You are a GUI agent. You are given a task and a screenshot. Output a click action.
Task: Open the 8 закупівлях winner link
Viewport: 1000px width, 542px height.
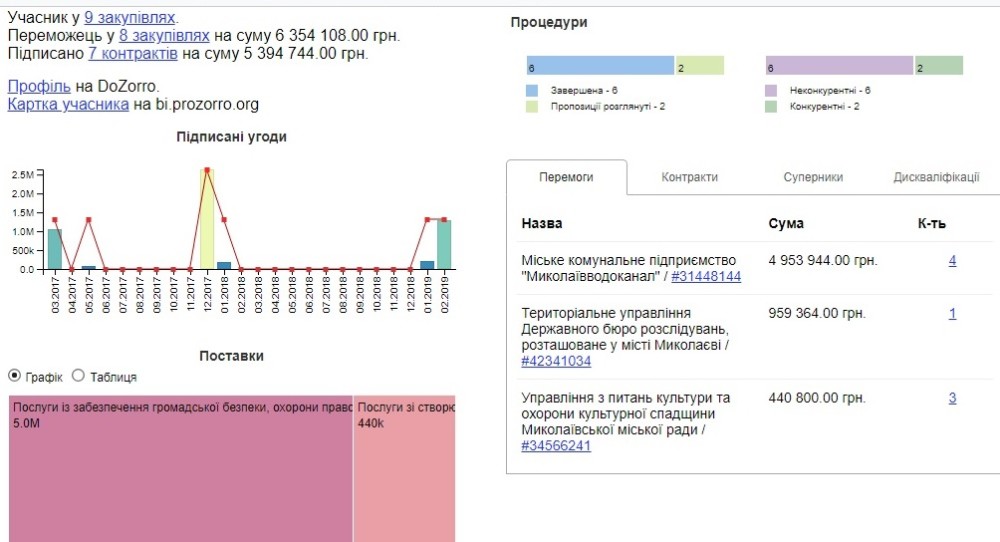pos(164,36)
